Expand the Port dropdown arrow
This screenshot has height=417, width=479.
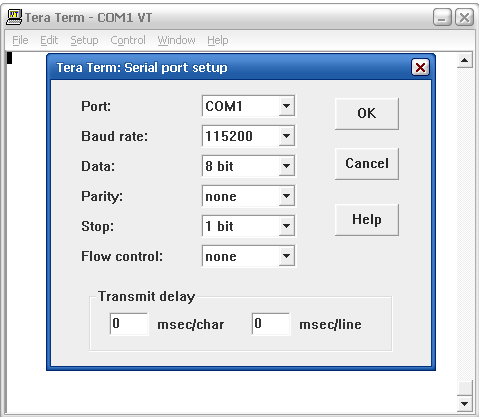(x=286, y=106)
